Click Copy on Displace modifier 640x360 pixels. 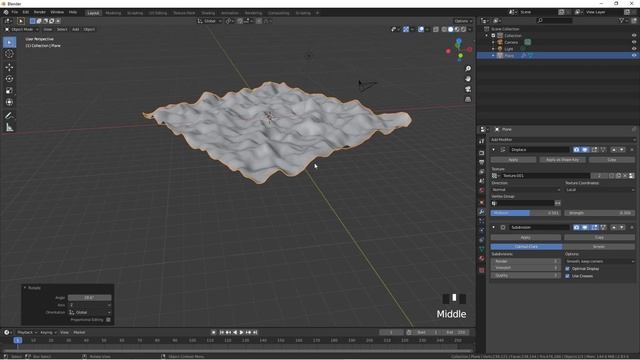click(612, 160)
